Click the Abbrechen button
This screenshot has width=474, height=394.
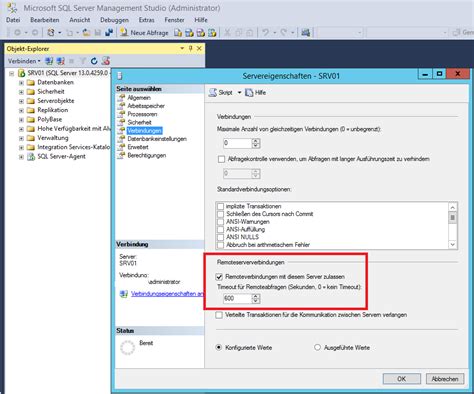pyautogui.click(x=445, y=379)
